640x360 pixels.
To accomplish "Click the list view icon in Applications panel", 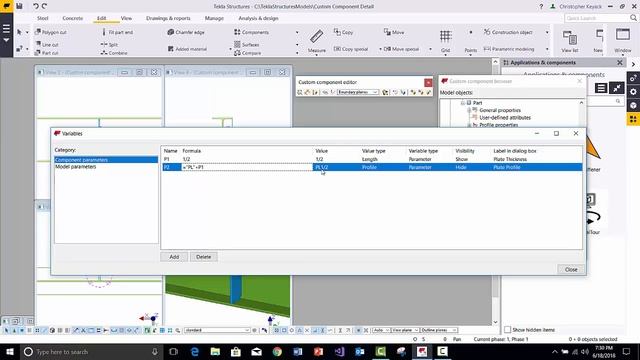I will click(601, 88).
